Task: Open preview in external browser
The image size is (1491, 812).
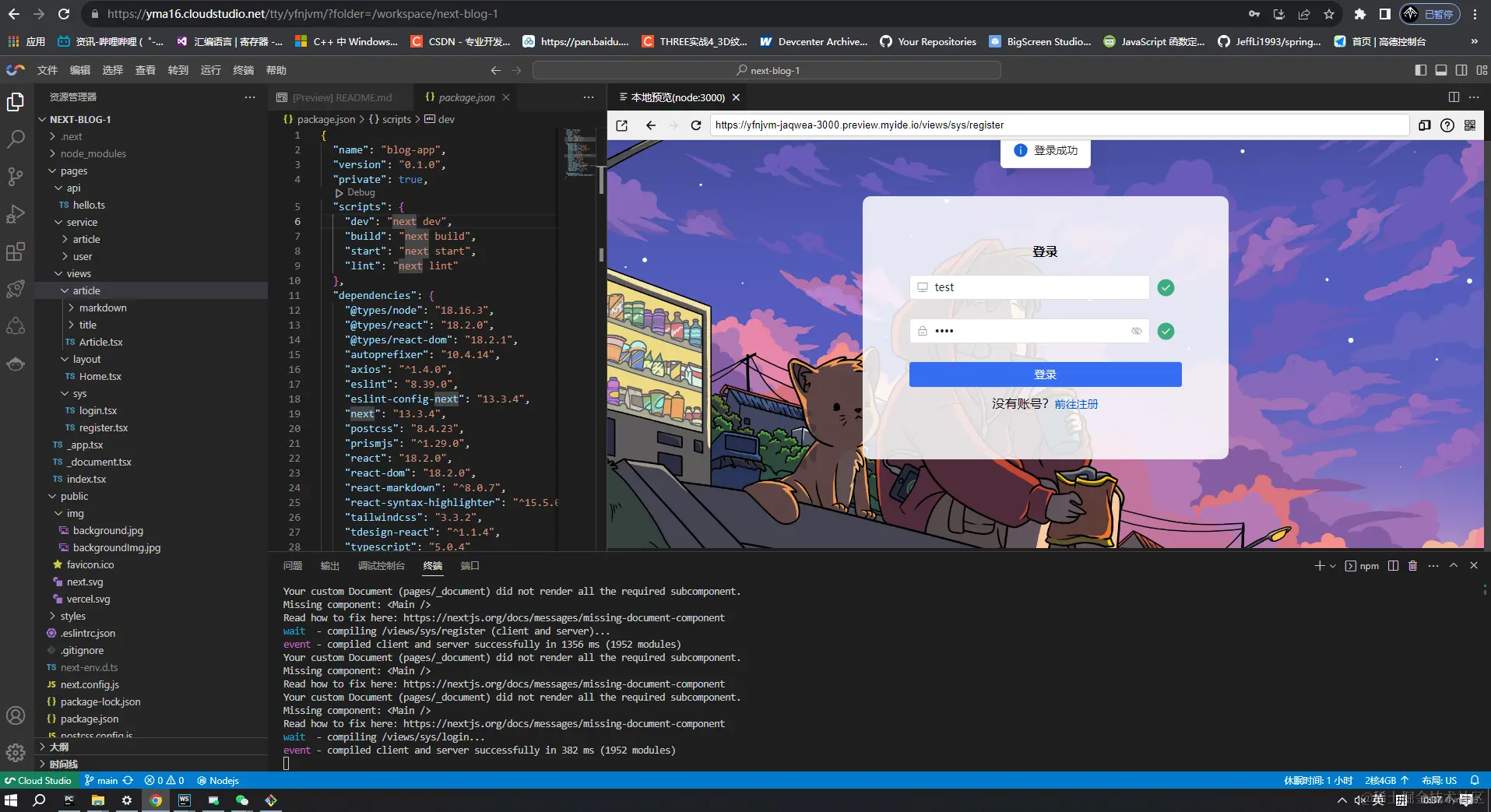Action: coord(621,125)
